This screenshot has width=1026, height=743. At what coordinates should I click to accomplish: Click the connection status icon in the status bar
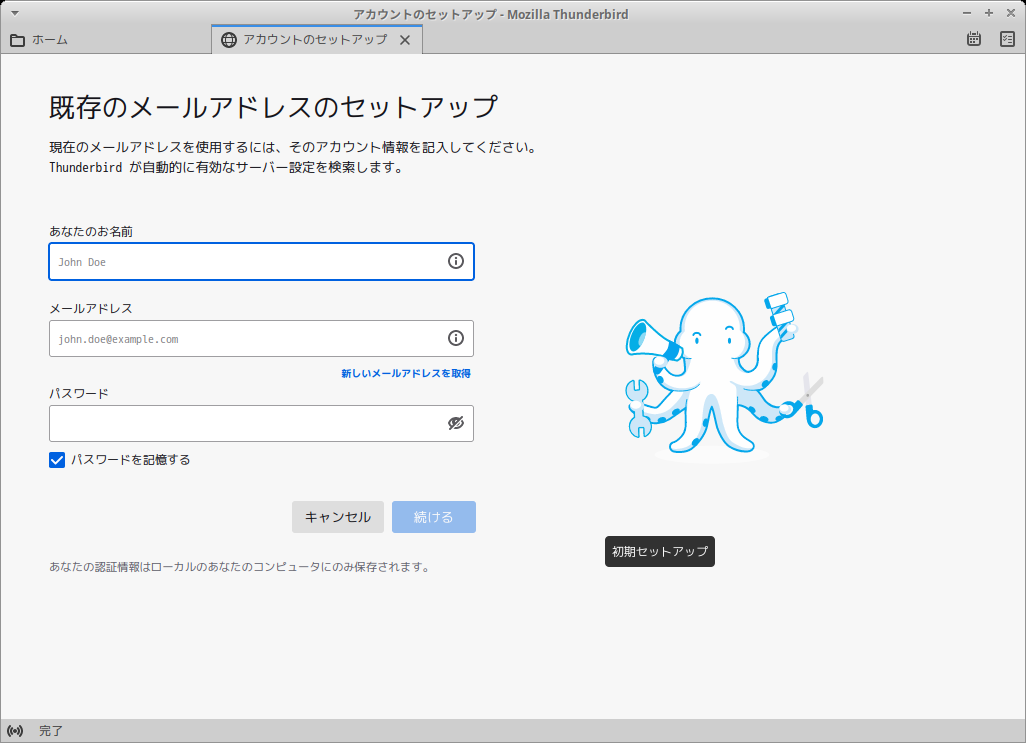coord(15,731)
